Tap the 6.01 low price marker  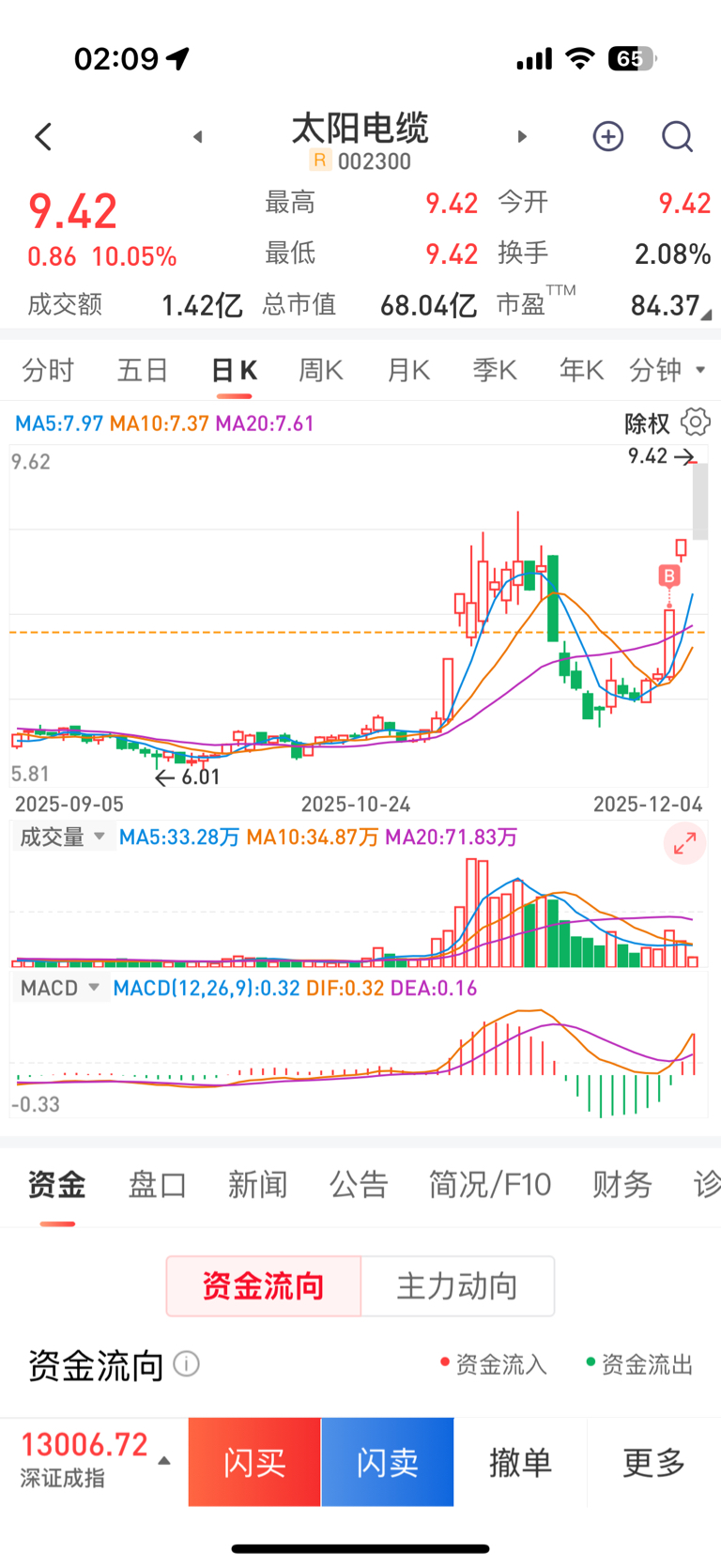(188, 776)
